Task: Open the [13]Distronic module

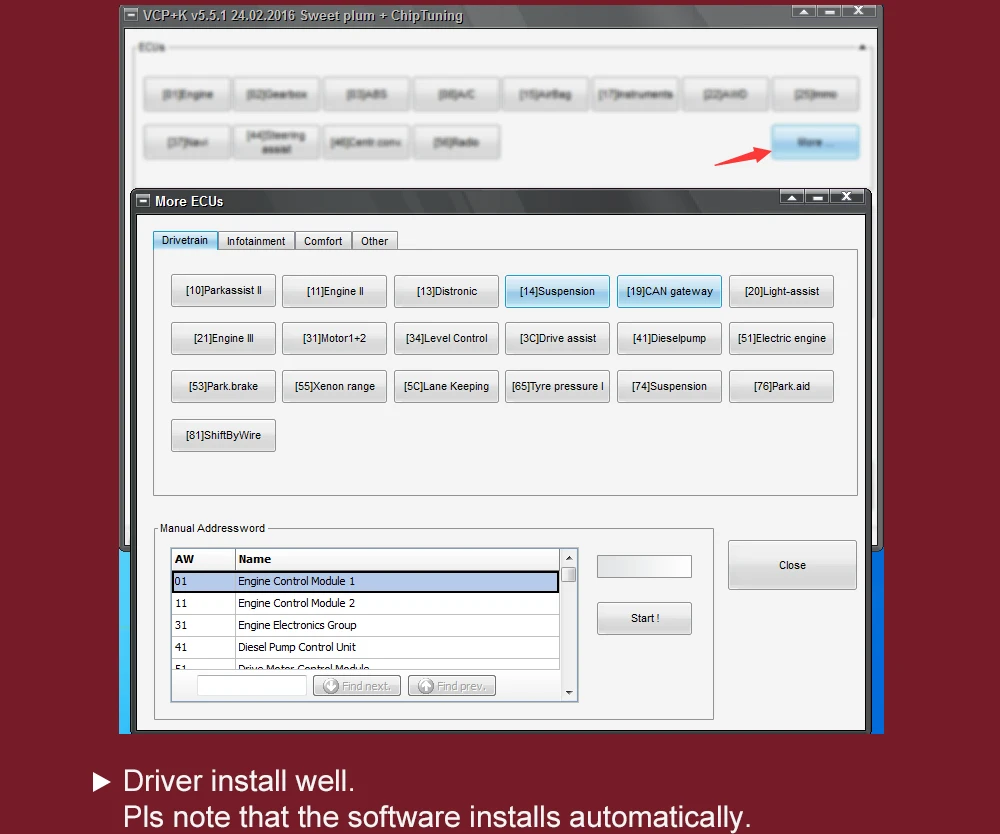Action: (446, 291)
